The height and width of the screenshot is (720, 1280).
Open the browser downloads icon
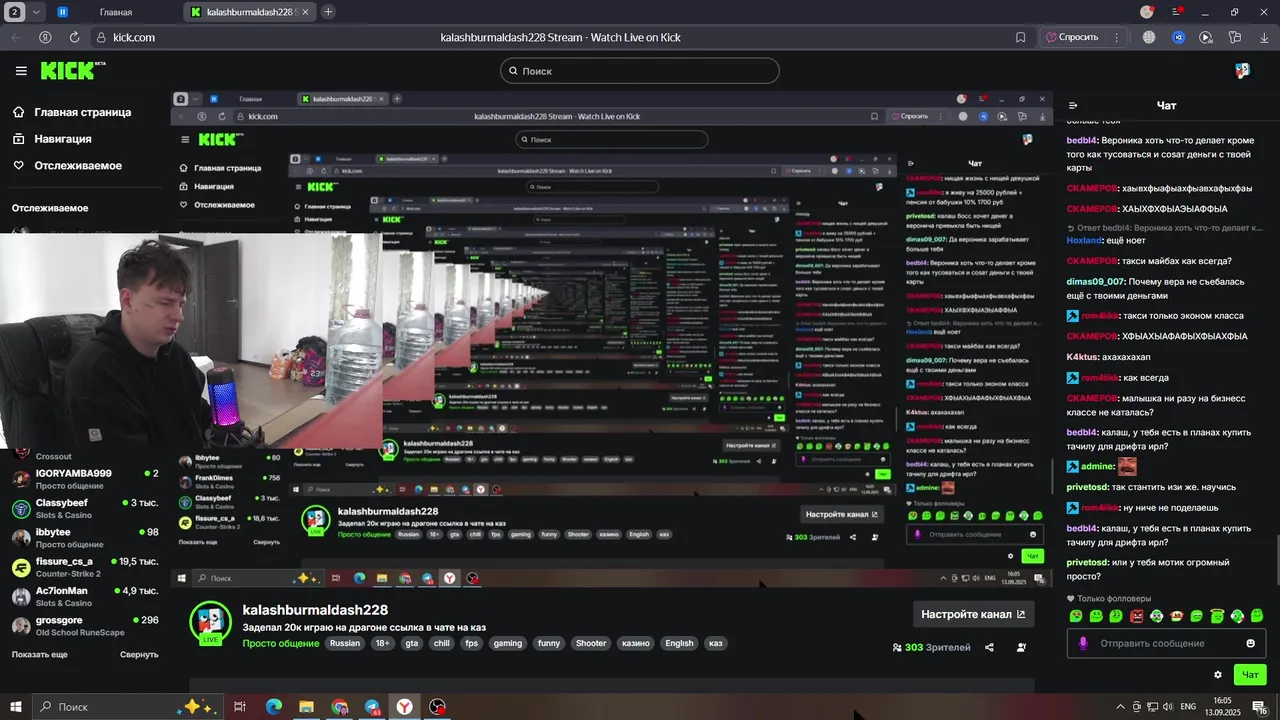click(x=1264, y=37)
